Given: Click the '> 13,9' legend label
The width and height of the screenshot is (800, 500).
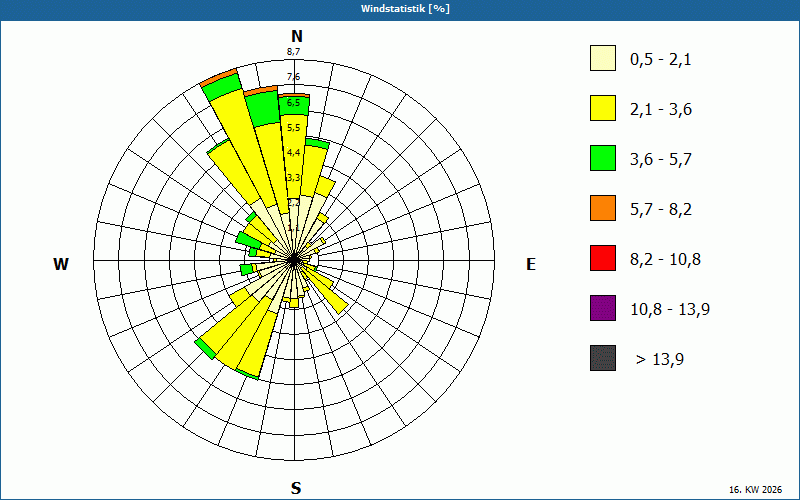Looking at the screenshot, I should [660, 360].
